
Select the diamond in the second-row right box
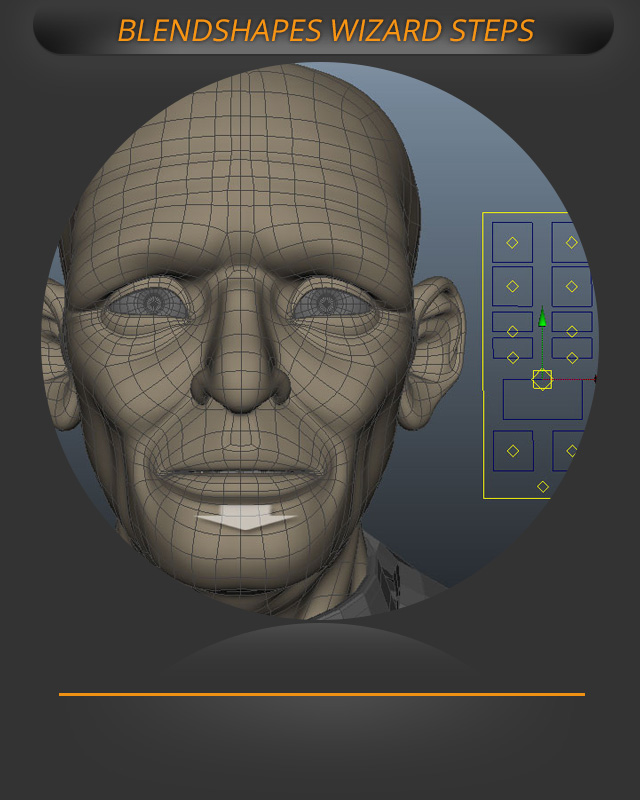(572, 287)
